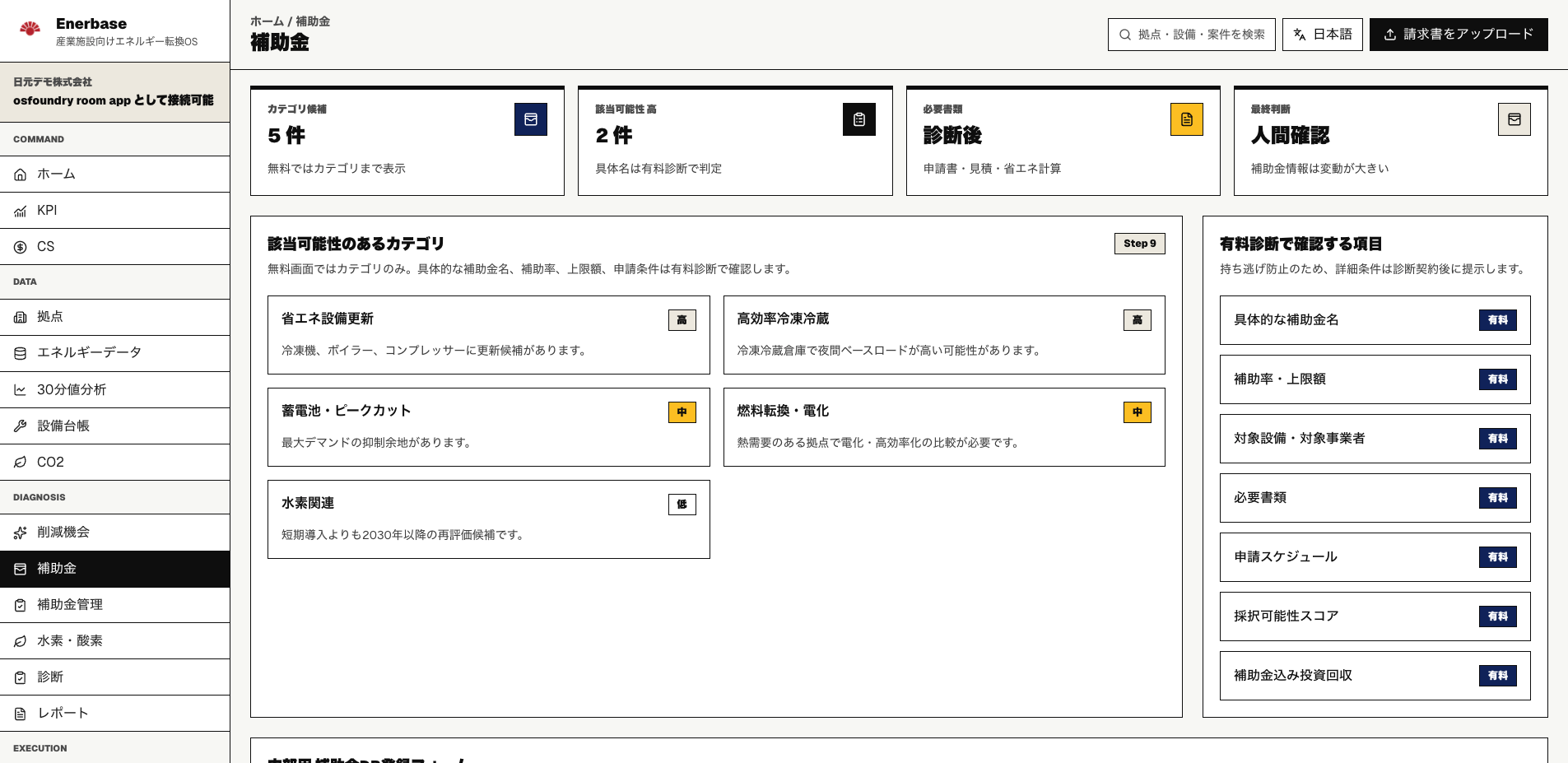Click 有料 badge beside 必要書類
Screen dimensions: 1568x763
click(x=1498, y=498)
